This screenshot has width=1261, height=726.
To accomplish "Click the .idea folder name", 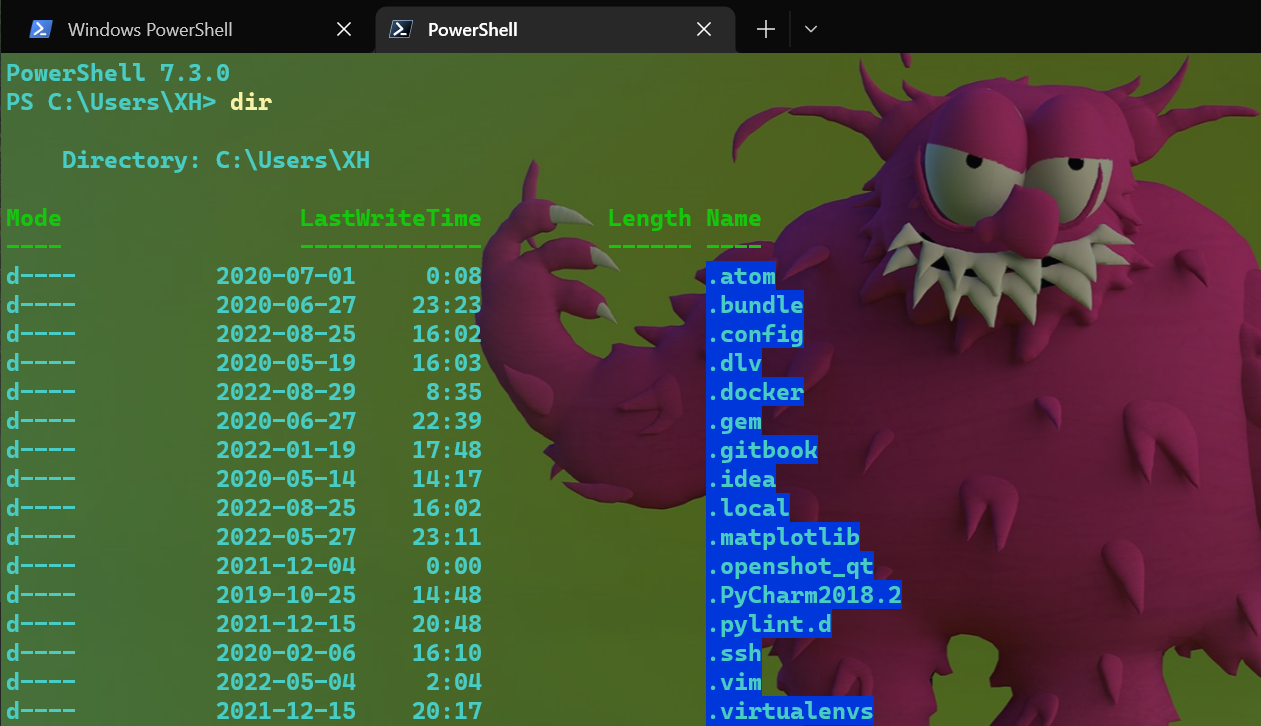I will pos(741,479).
